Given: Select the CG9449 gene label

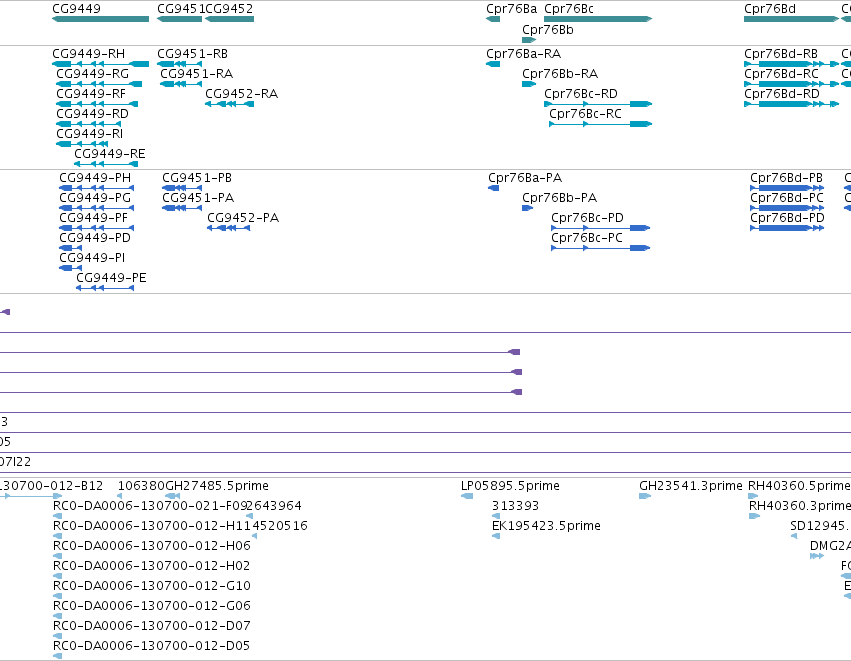Looking at the screenshot, I should point(77,9).
